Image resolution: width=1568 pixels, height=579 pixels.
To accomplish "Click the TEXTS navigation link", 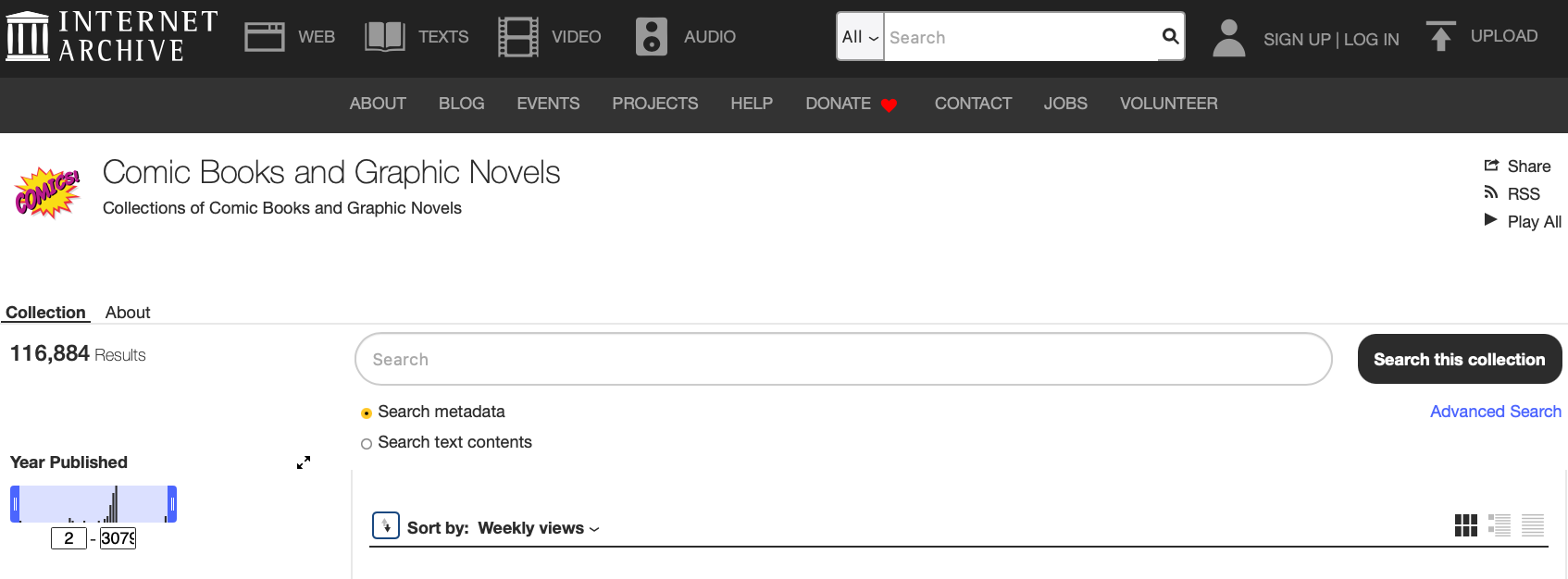I will 443,37.
